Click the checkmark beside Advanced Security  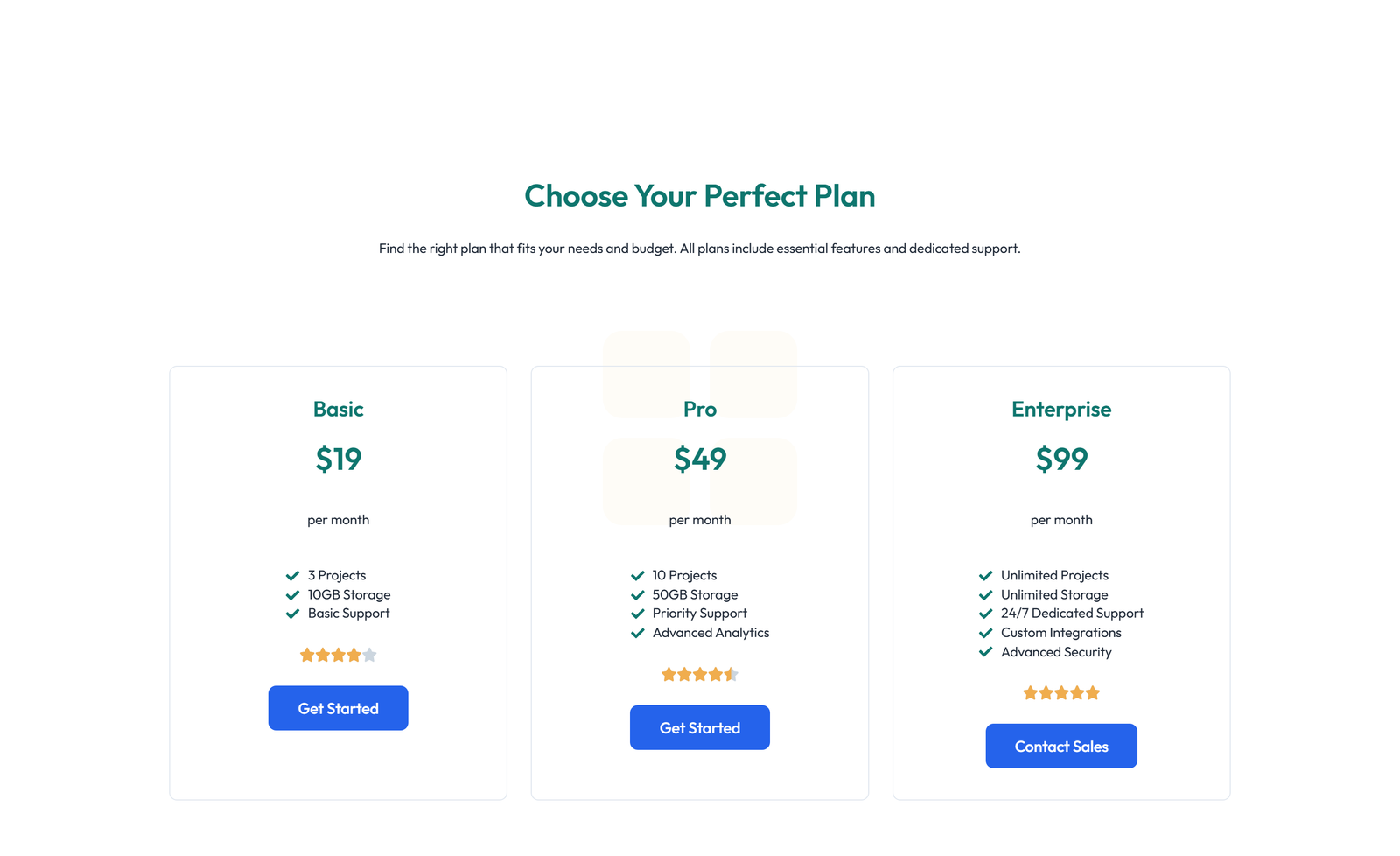pos(985,652)
